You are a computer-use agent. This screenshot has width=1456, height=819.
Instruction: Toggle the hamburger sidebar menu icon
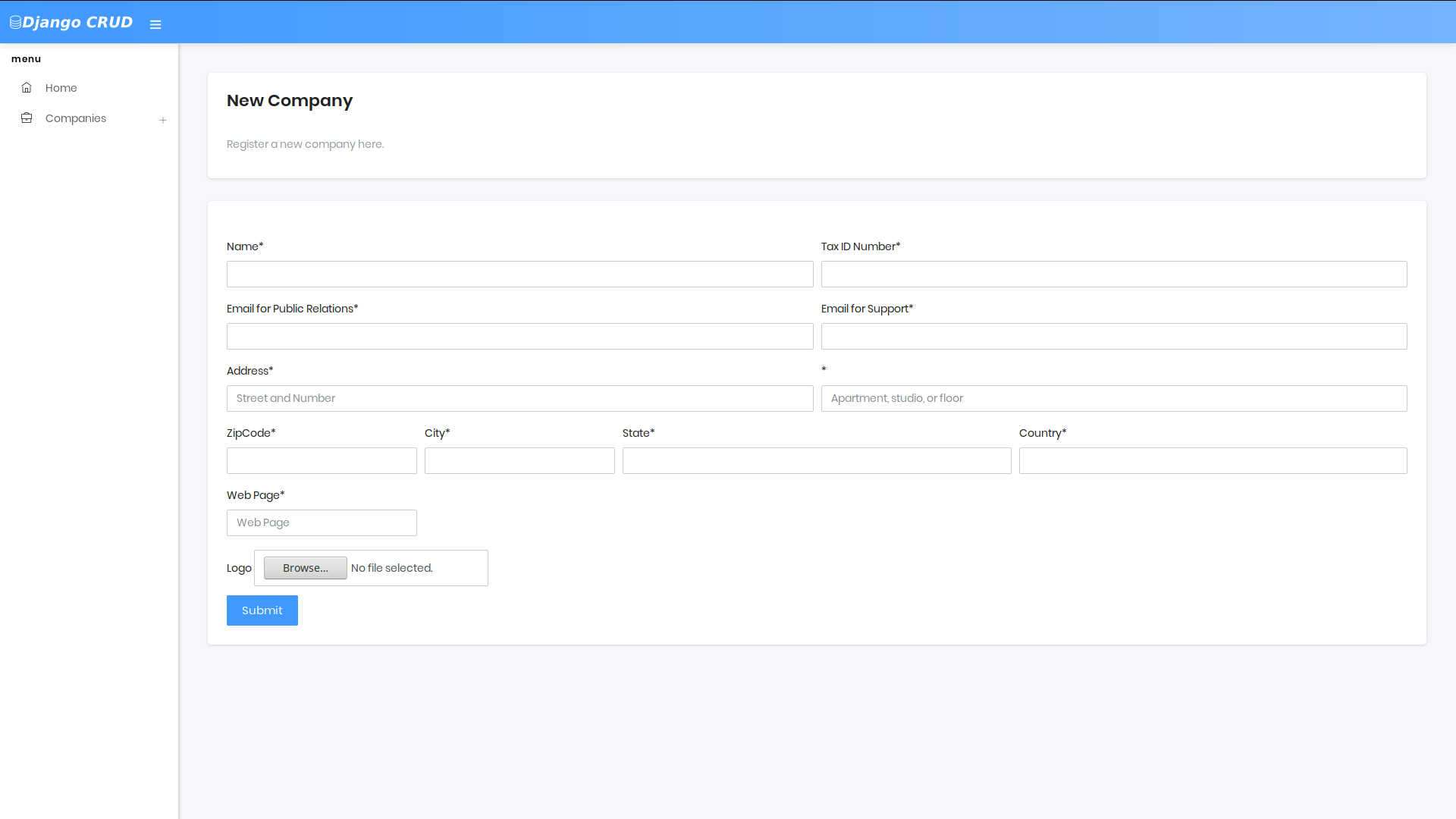[x=155, y=24]
